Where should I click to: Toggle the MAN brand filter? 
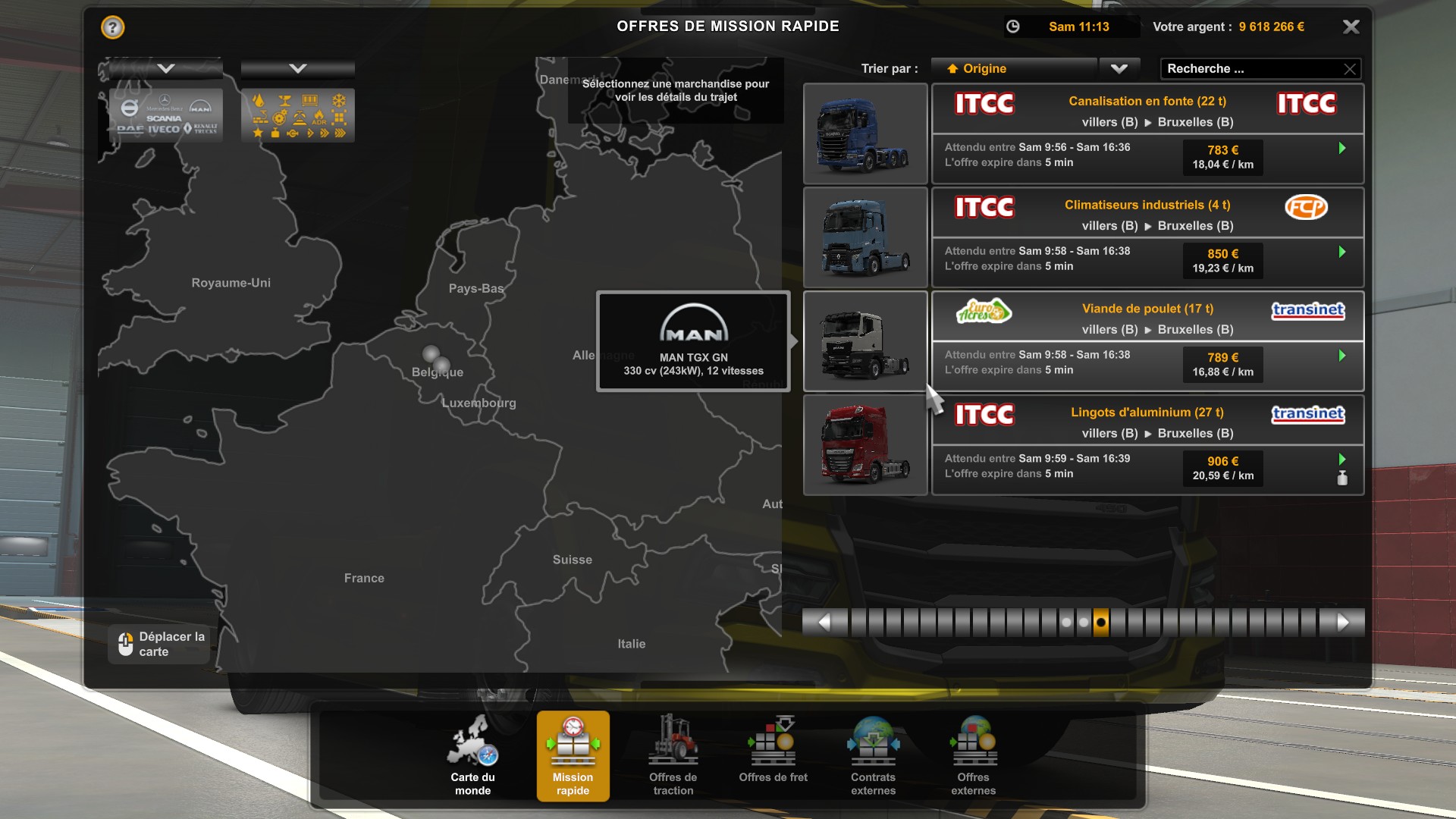(200, 105)
